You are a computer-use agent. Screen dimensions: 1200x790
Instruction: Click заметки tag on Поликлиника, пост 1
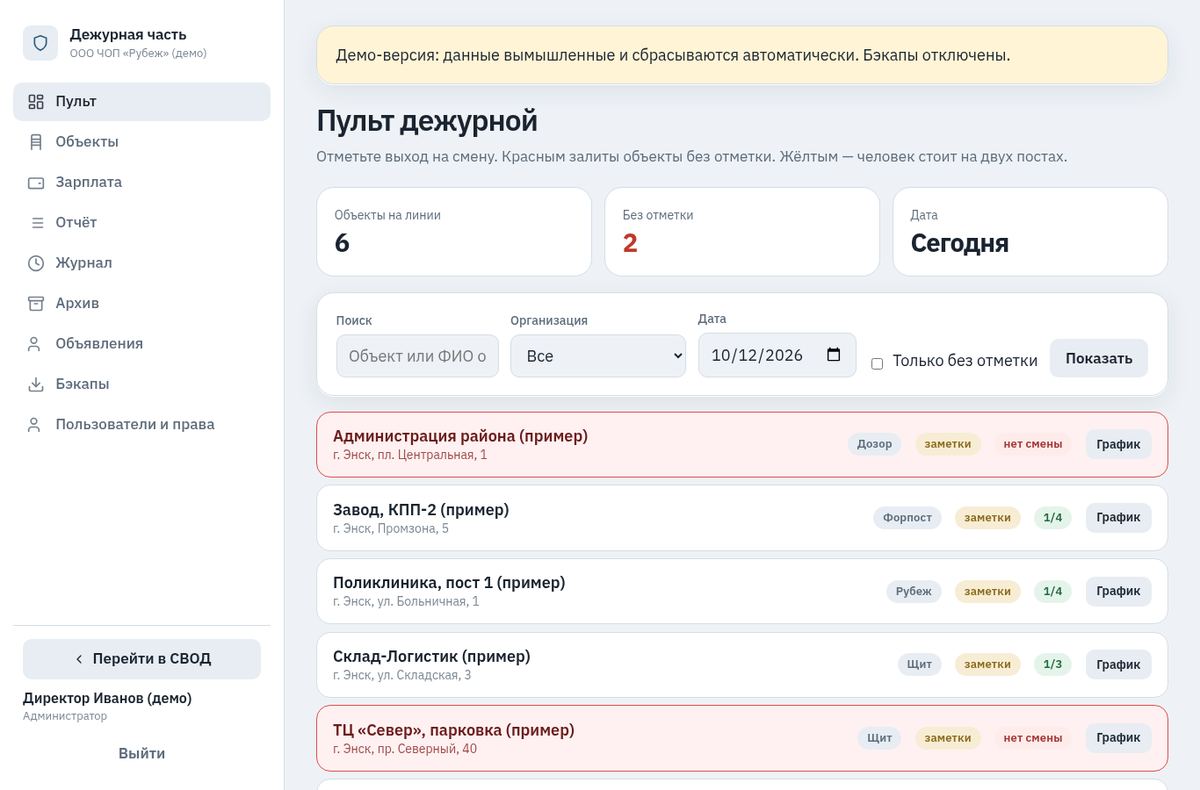pyautogui.click(x=988, y=591)
